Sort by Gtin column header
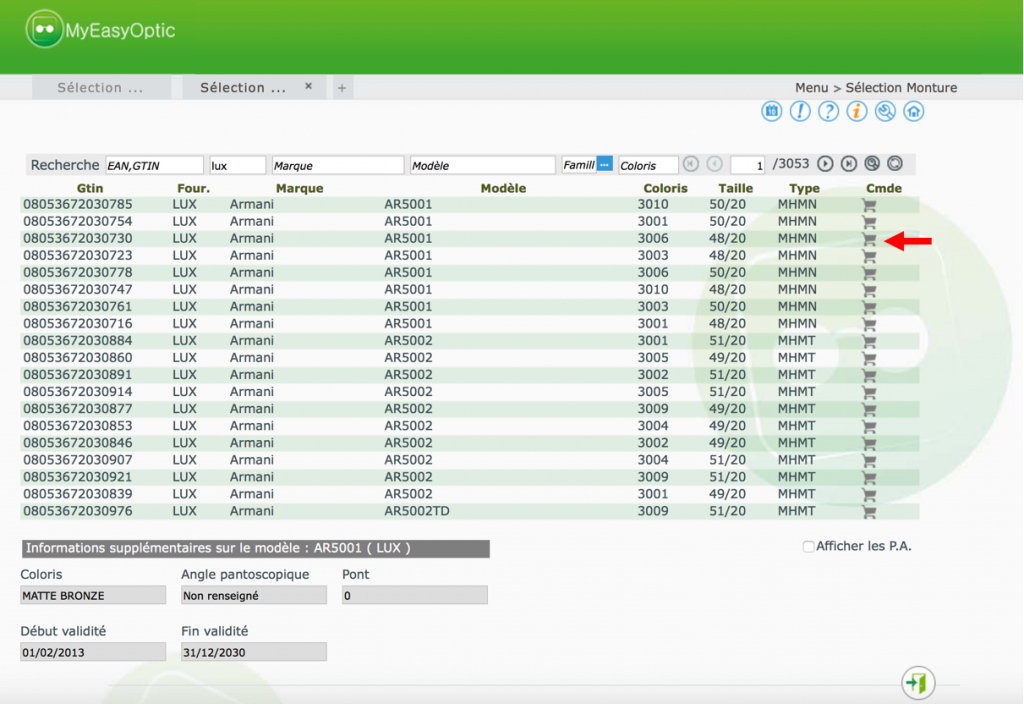 pyautogui.click(x=90, y=188)
